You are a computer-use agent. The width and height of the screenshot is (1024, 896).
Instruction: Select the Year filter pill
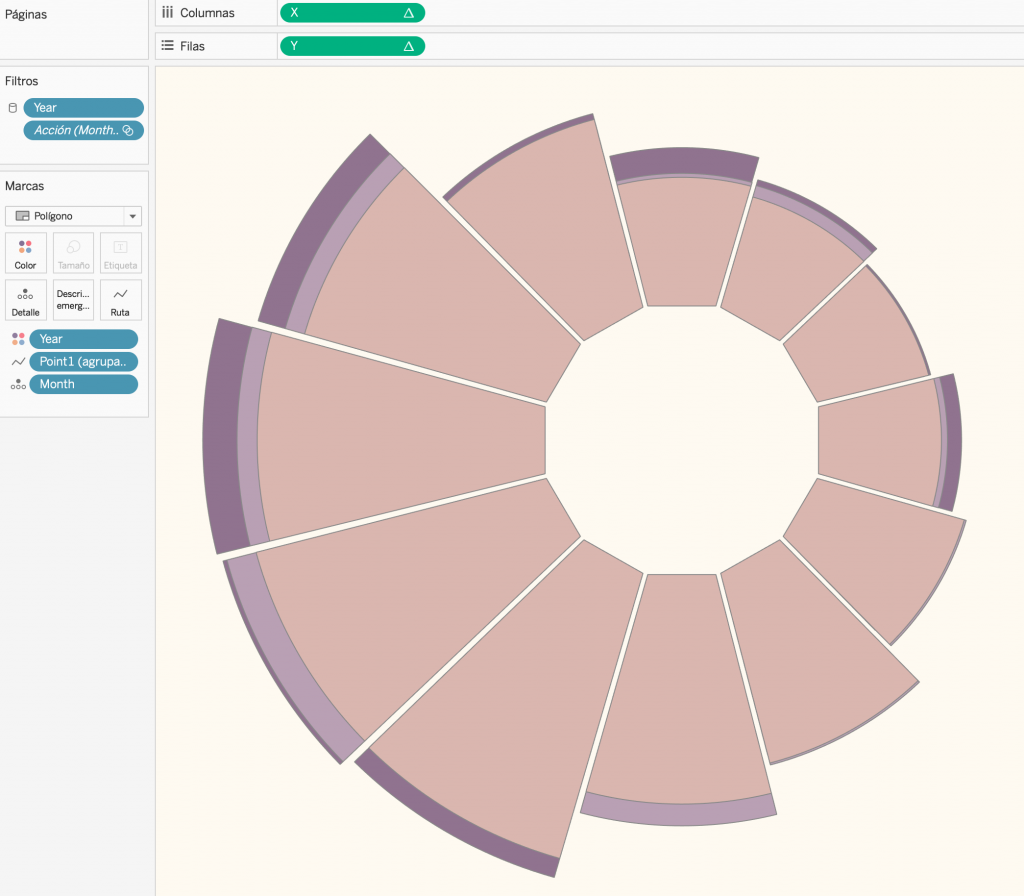[84, 108]
